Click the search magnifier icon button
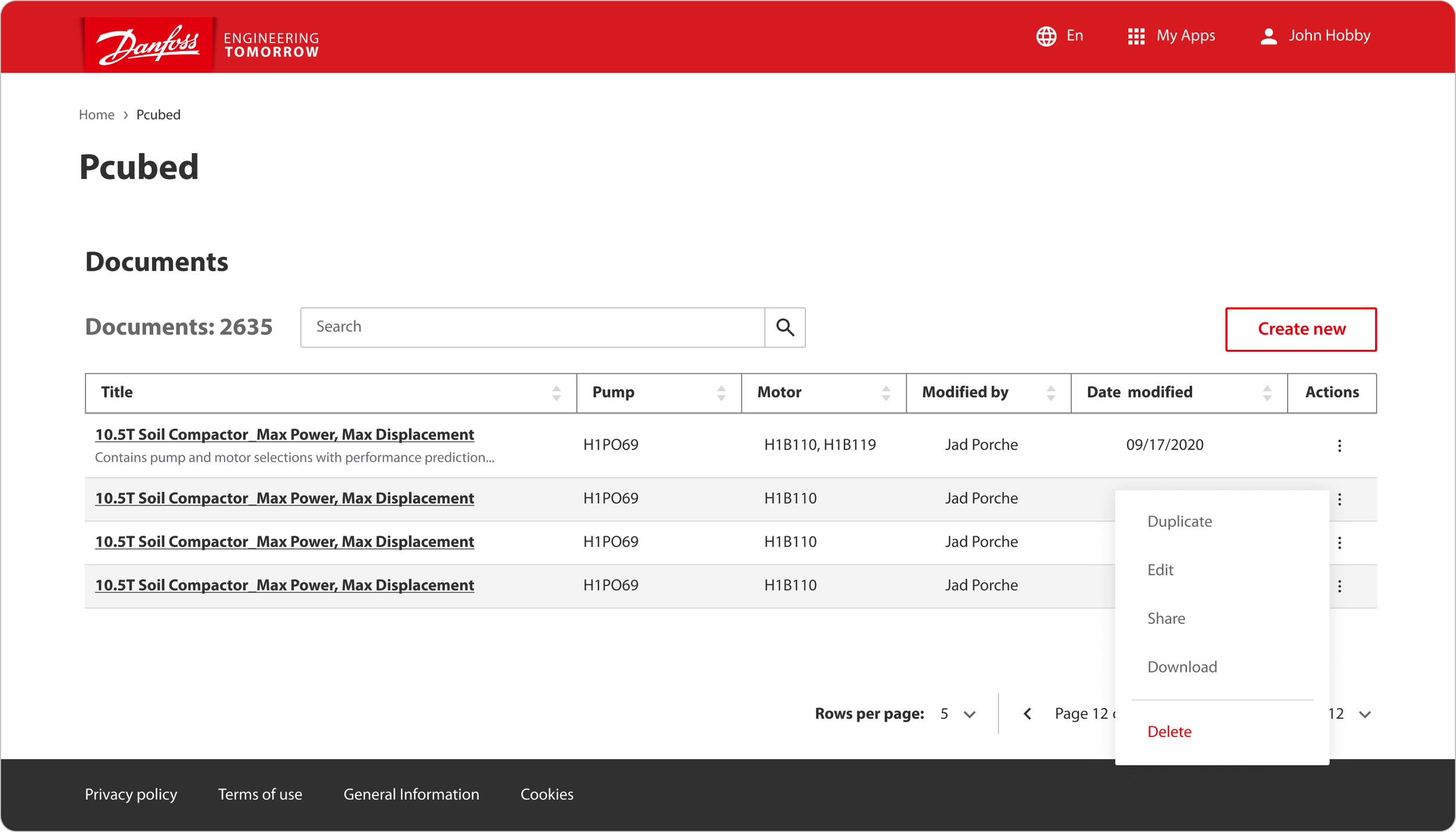1456x832 pixels. click(x=784, y=327)
